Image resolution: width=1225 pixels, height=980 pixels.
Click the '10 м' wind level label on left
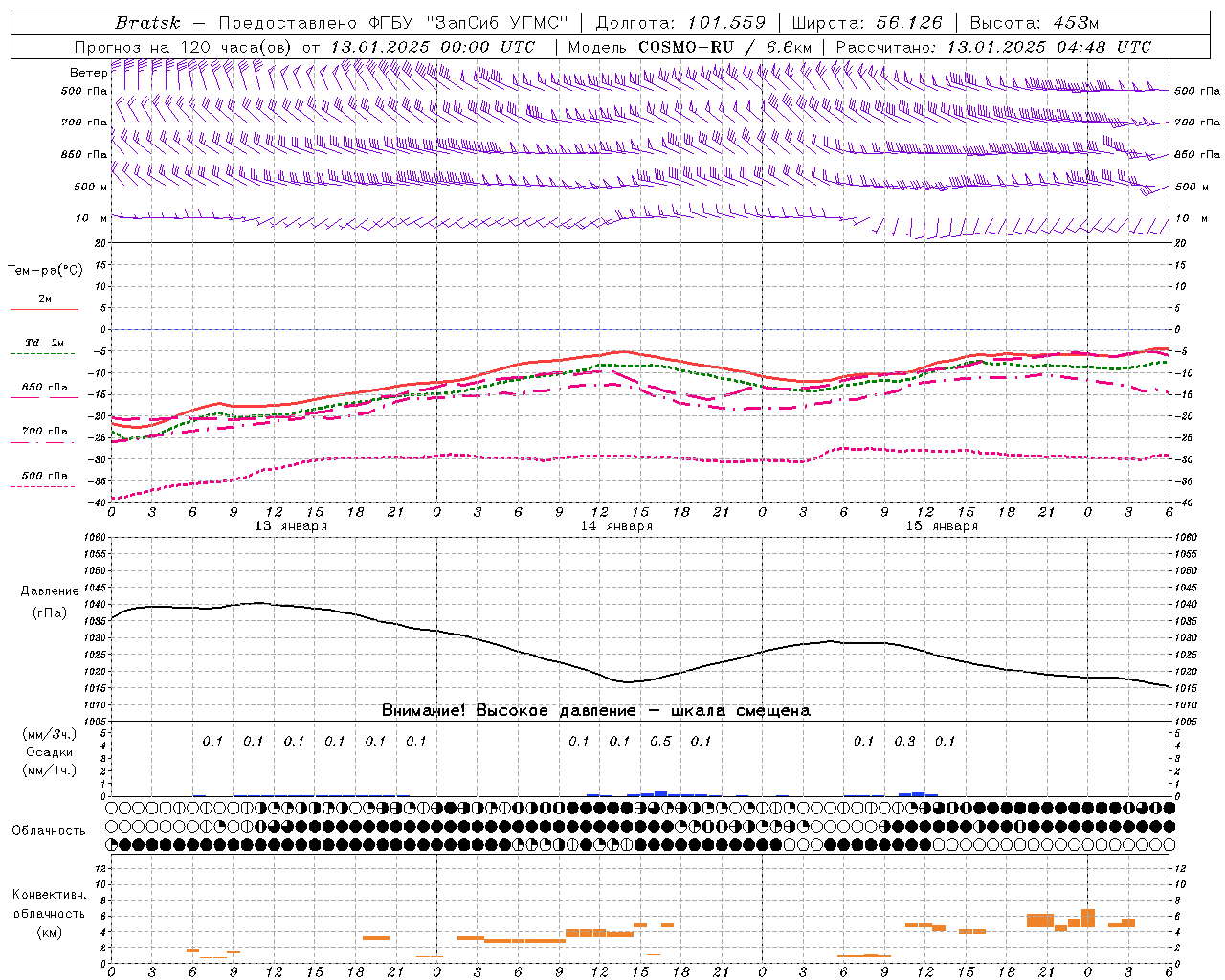click(x=92, y=218)
